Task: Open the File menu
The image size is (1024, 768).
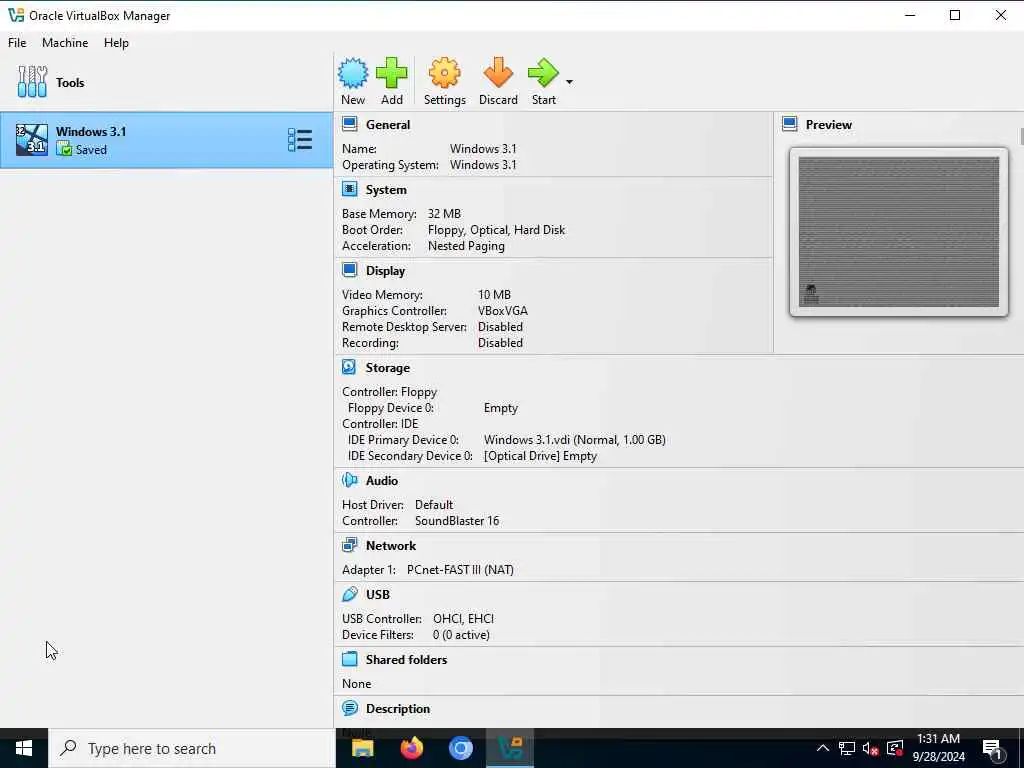Action: tap(17, 42)
